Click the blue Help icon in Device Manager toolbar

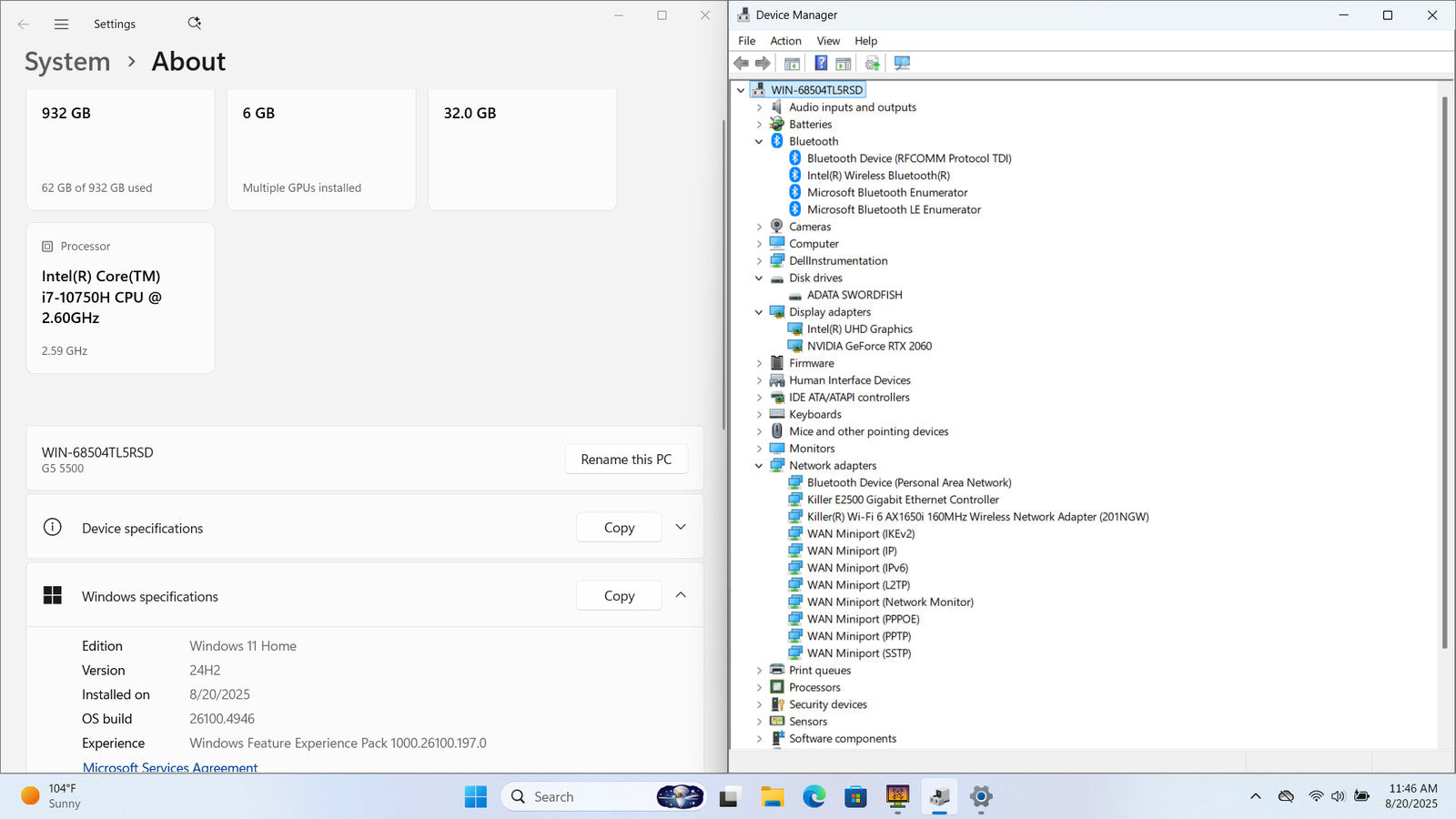[821, 63]
